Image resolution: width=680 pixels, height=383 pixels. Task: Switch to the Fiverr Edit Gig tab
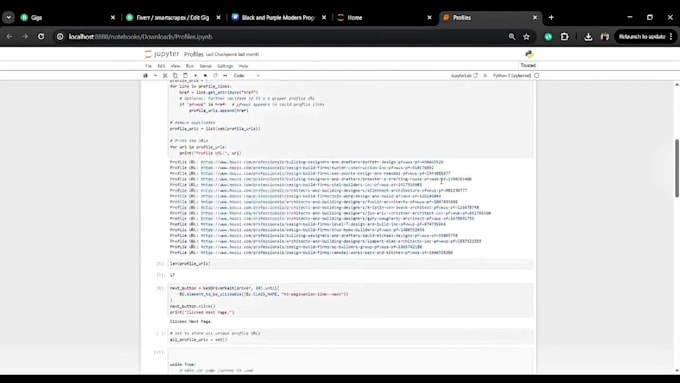[x=173, y=17]
